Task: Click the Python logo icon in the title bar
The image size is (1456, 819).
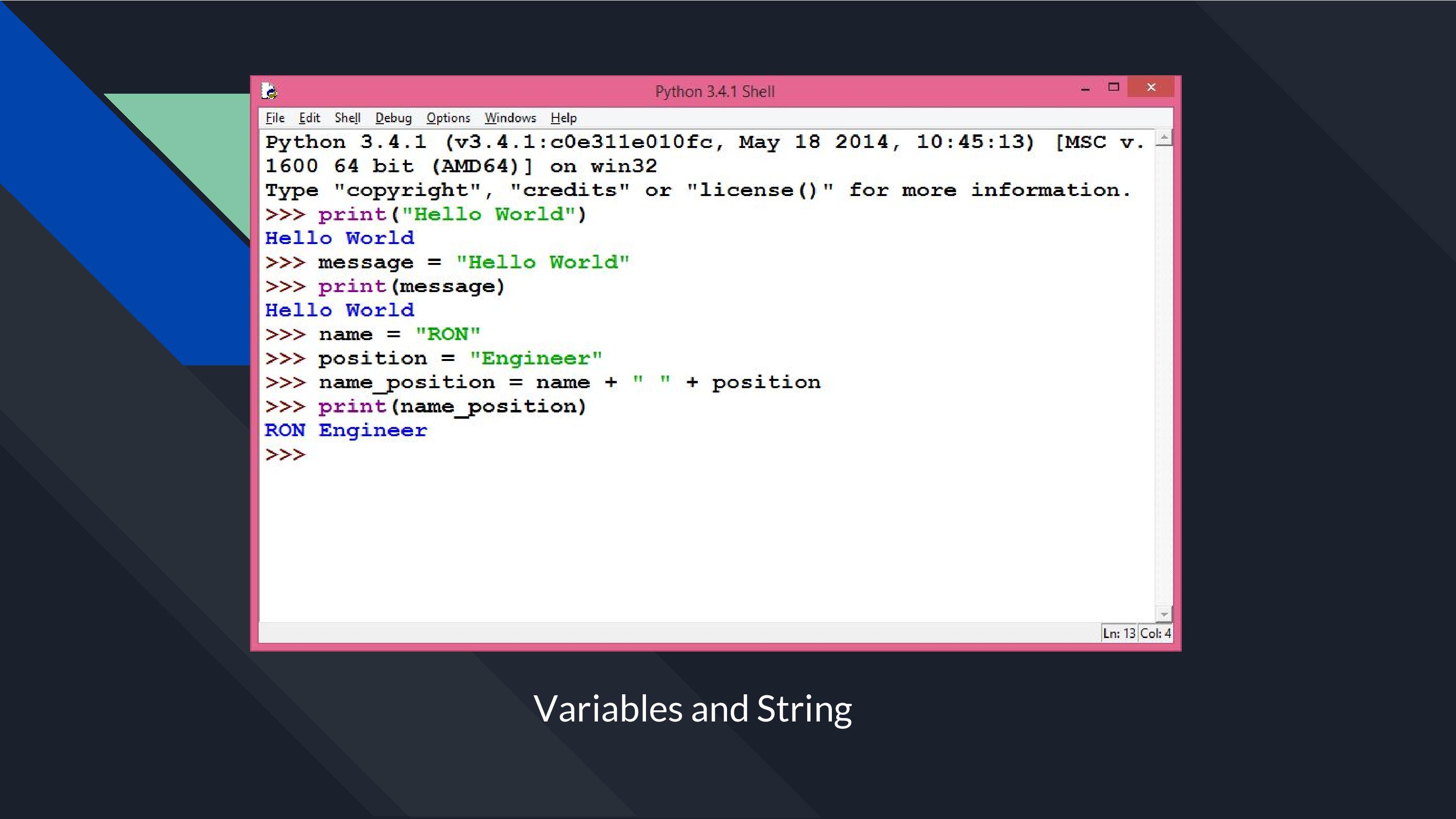Action: (x=270, y=90)
